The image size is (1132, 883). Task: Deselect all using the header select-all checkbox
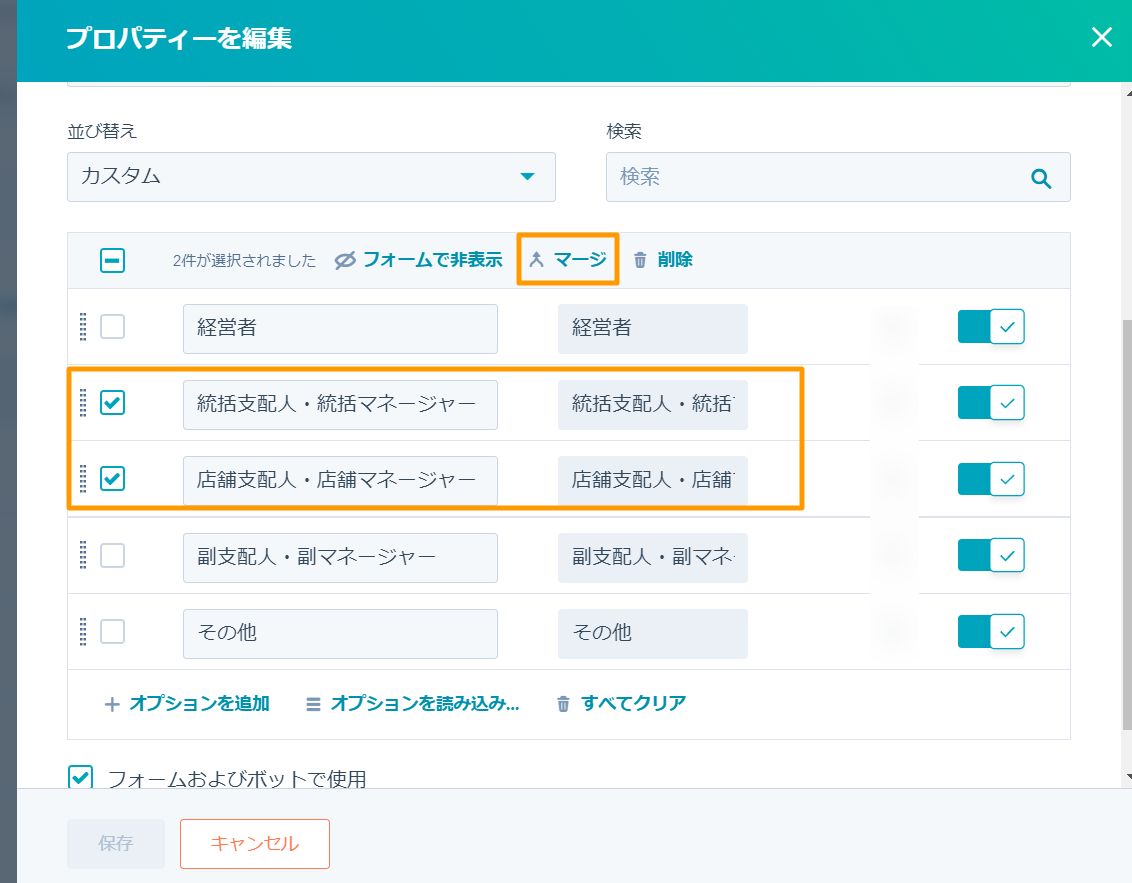click(x=113, y=261)
